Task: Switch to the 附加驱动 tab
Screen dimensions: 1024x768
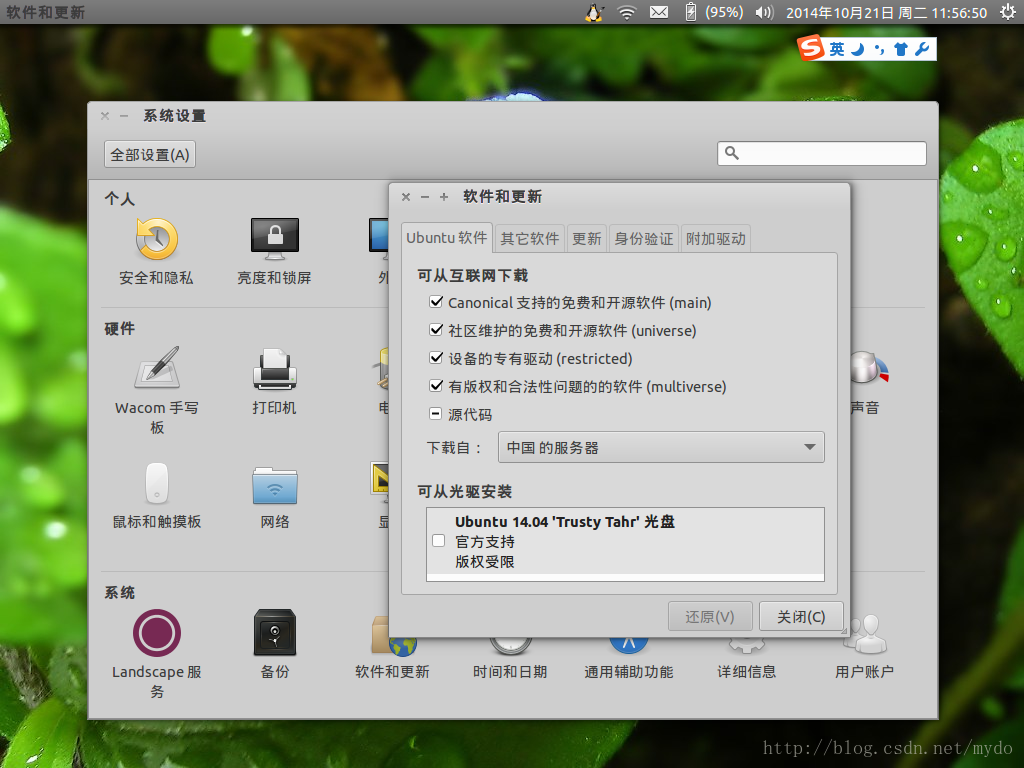Action: click(716, 239)
